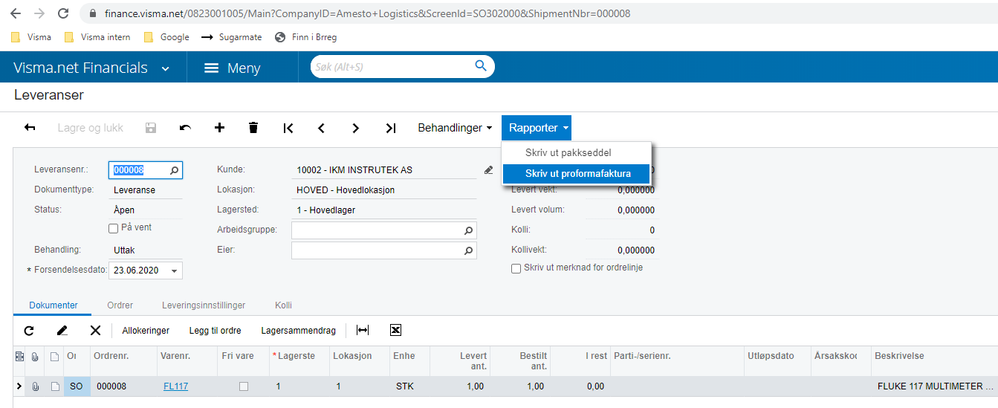The width and height of the screenshot is (998, 408).
Task: Click the delete trash icon
Action: click(253, 128)
